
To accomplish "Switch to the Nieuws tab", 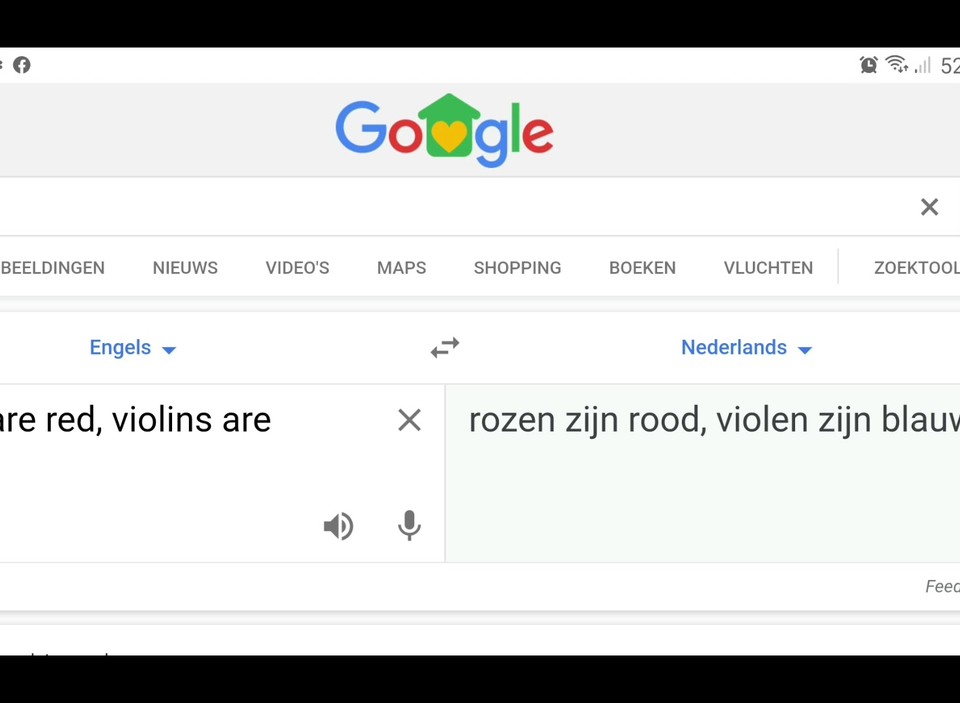I will click(x=185, y=268).
